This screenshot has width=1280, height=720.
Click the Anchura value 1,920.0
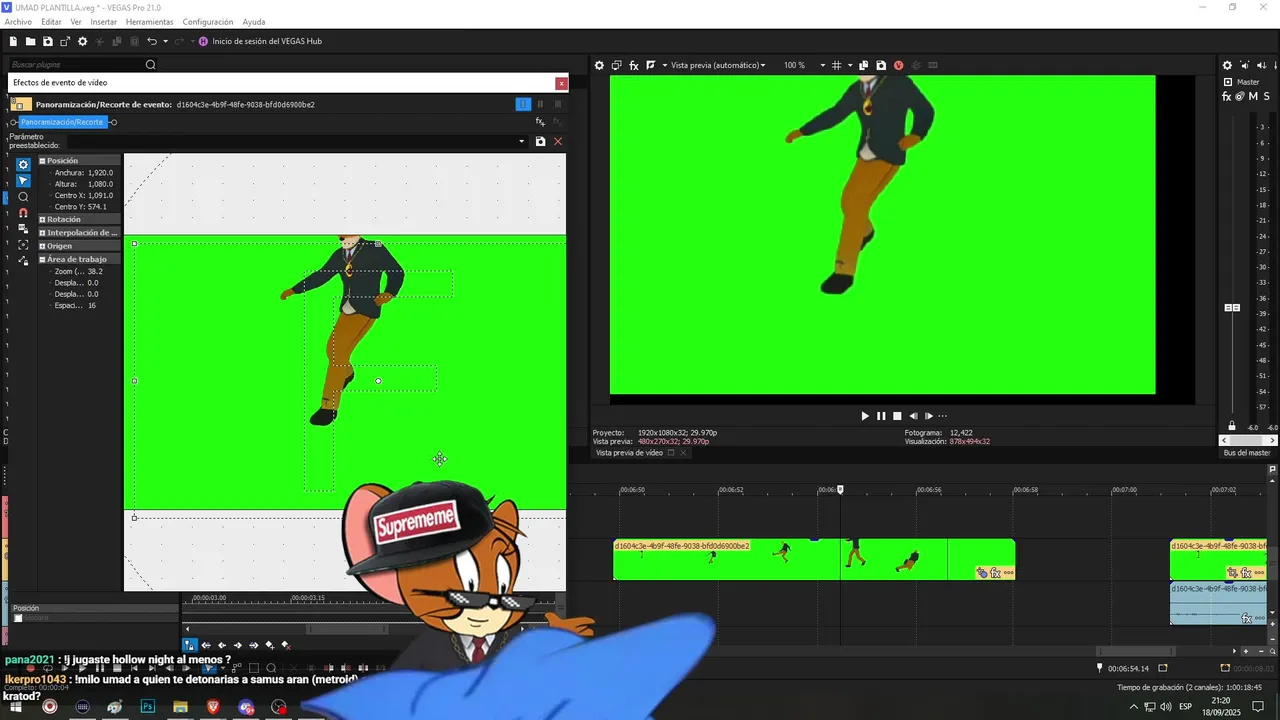100,173
